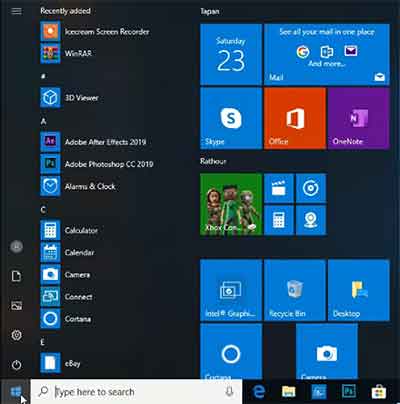Screen dimensions: 400x404
Task: Open the Alarms & Clock app icon
Action: point(50,186)
